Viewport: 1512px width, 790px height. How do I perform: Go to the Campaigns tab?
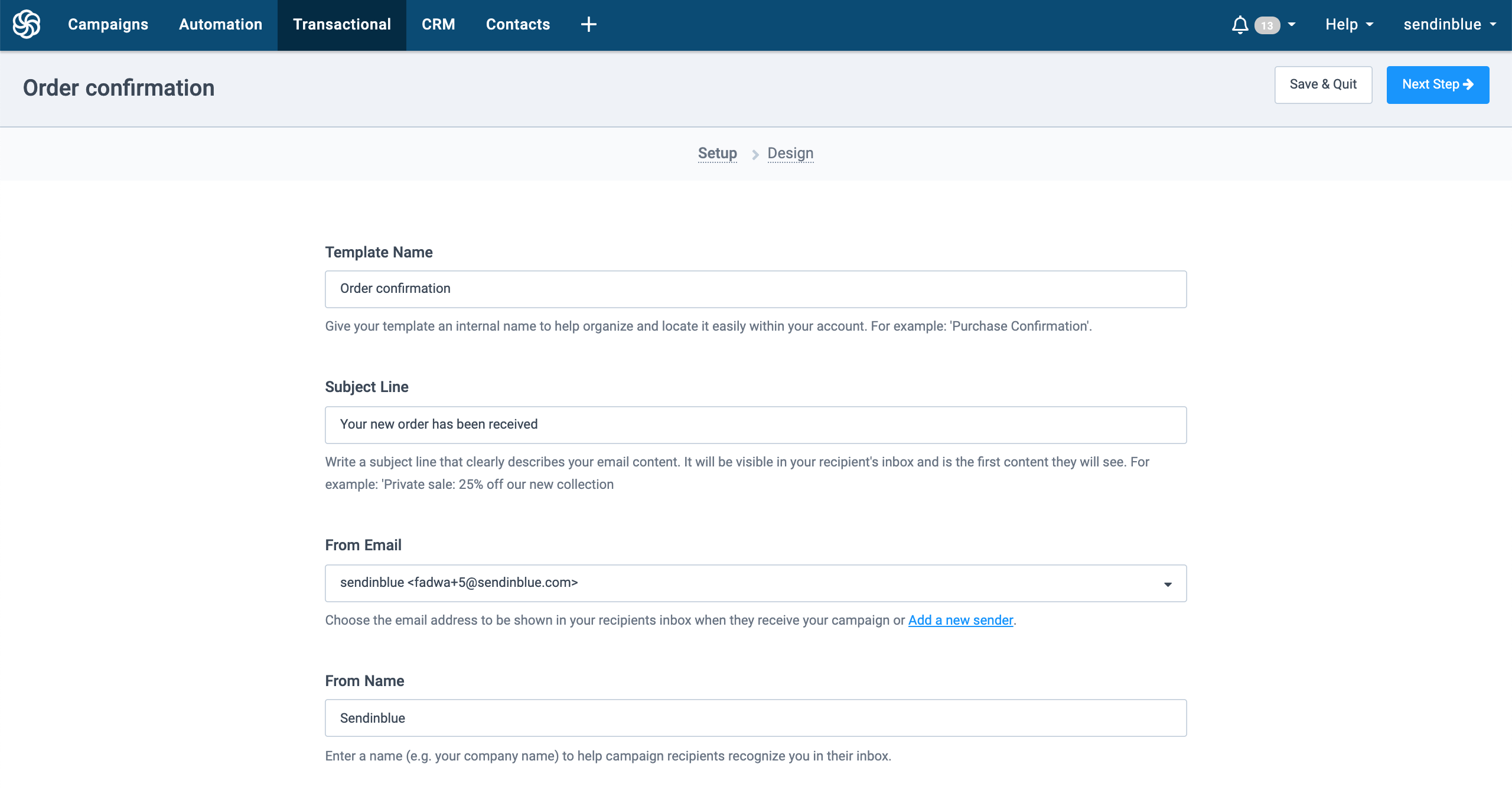click(x=108, y=24)
